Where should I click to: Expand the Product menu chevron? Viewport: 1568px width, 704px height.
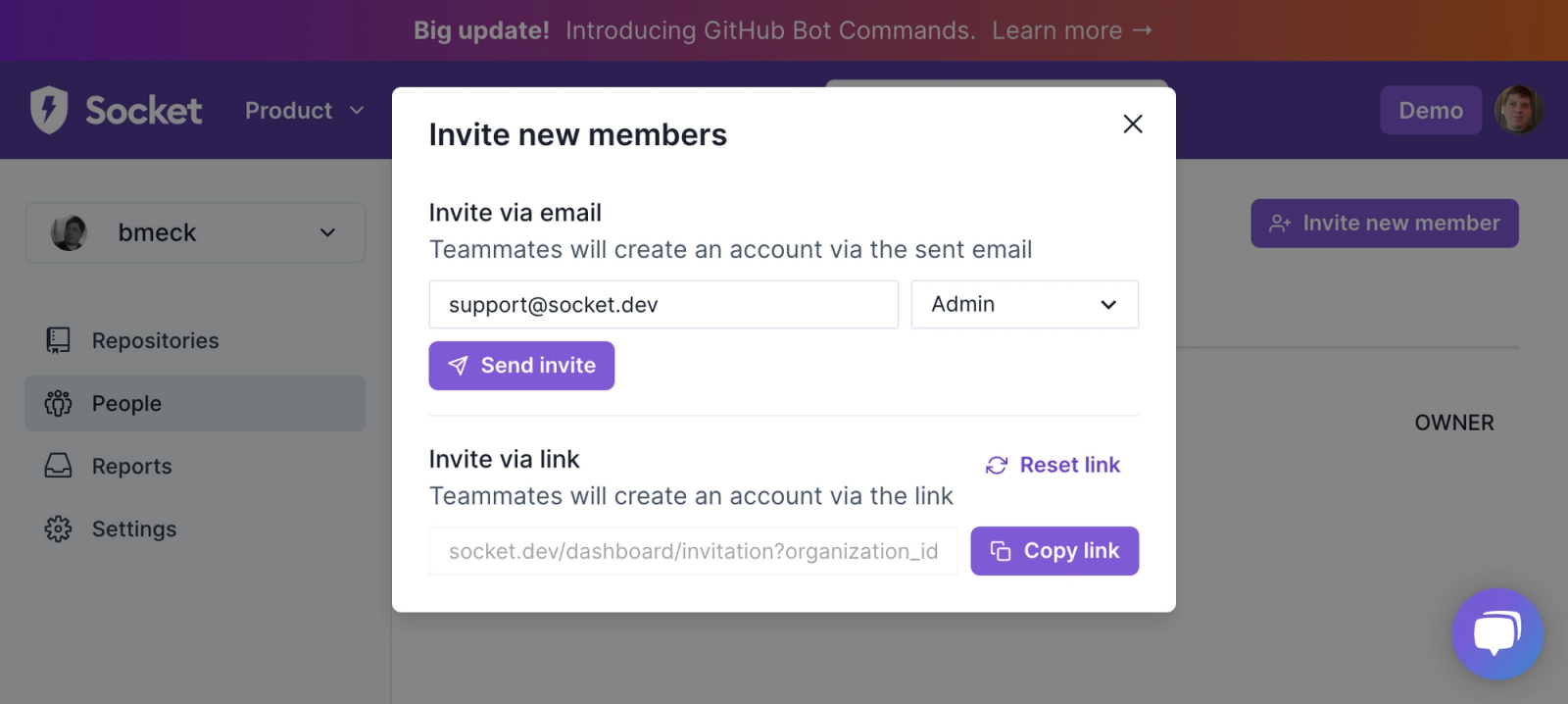click(357, 110)
